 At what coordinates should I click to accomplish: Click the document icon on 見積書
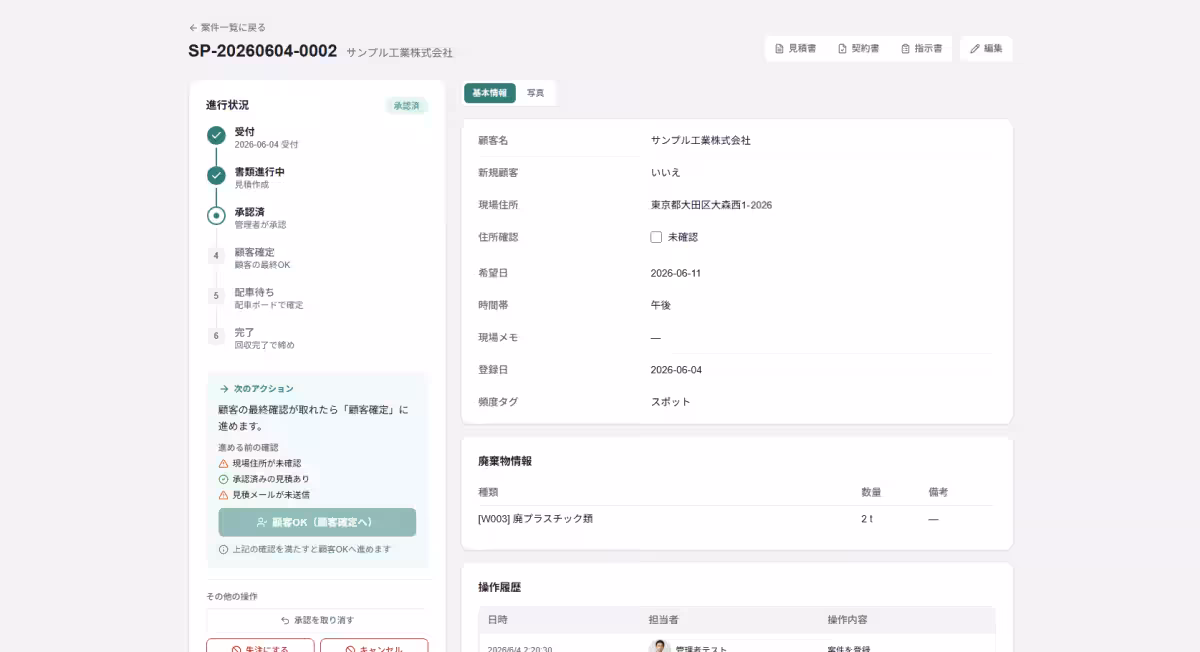tap(780, 48)
